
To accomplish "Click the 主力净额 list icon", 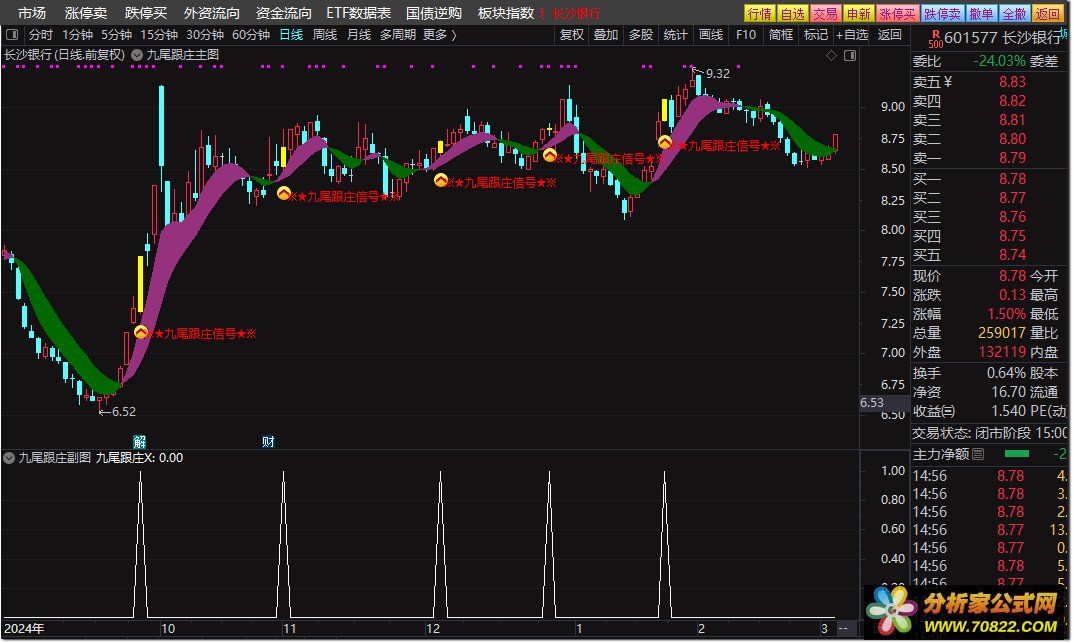I will [978, 454].
